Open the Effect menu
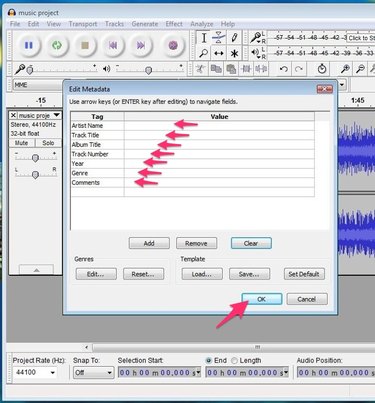This screenshot has width=375, height=403. [174, 24]
